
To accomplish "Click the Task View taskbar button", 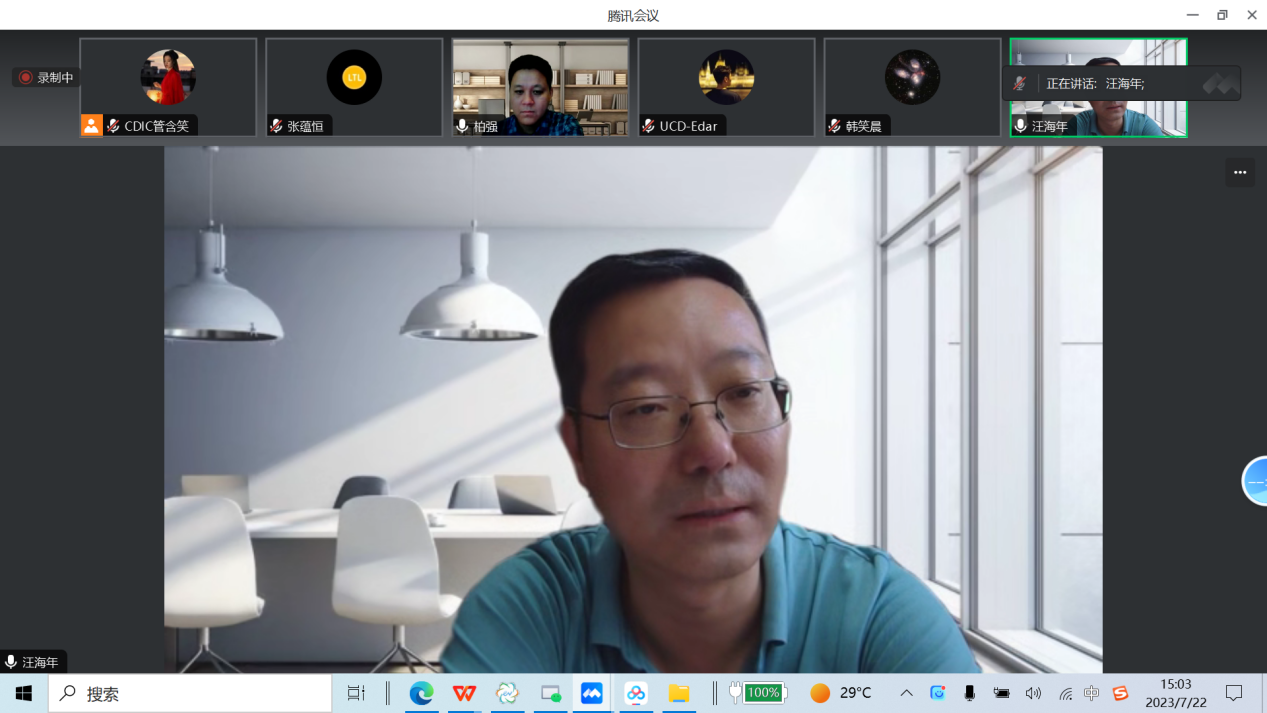I will pos(356,693).
